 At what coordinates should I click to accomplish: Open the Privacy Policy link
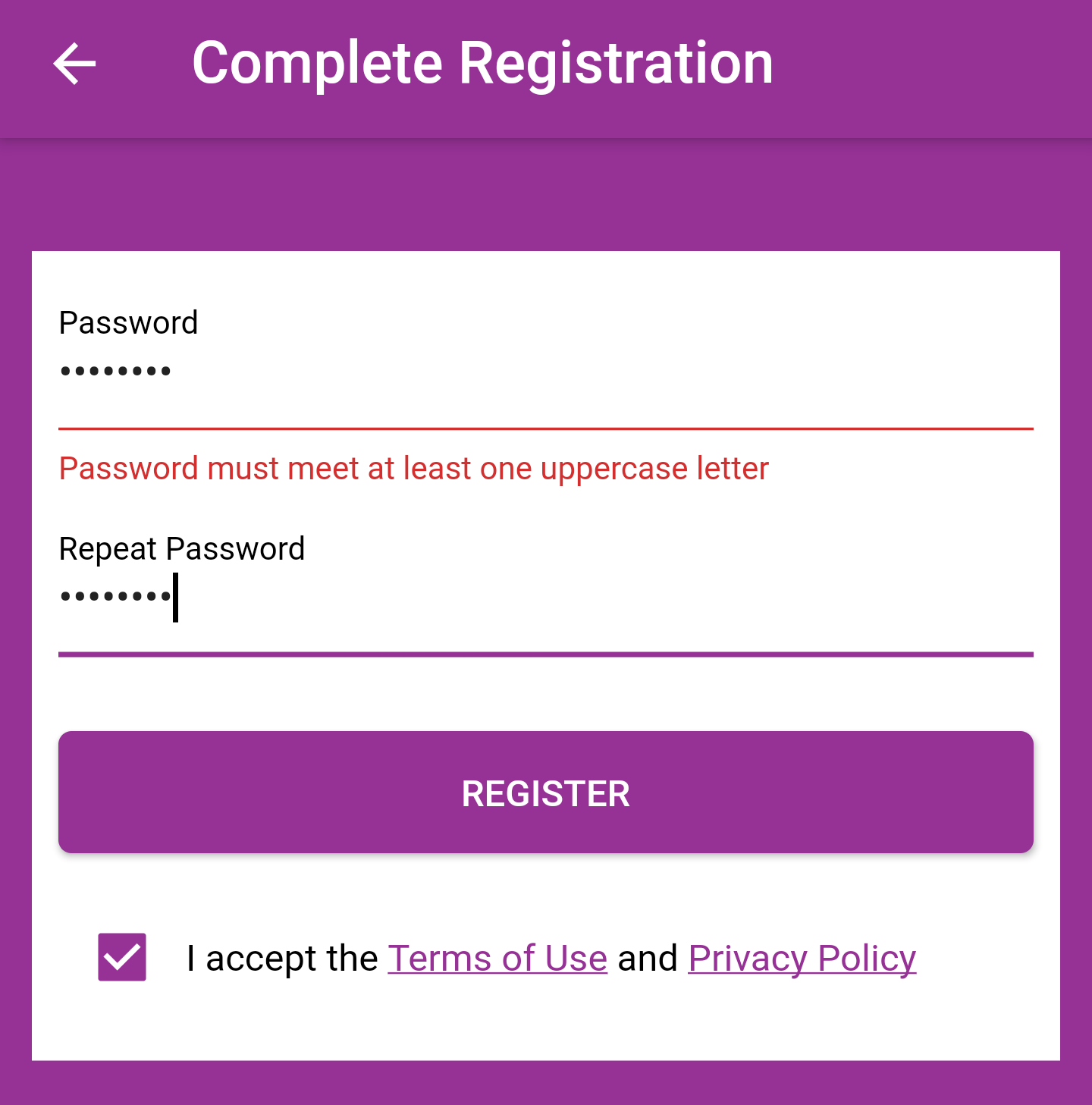pos(802,959)
